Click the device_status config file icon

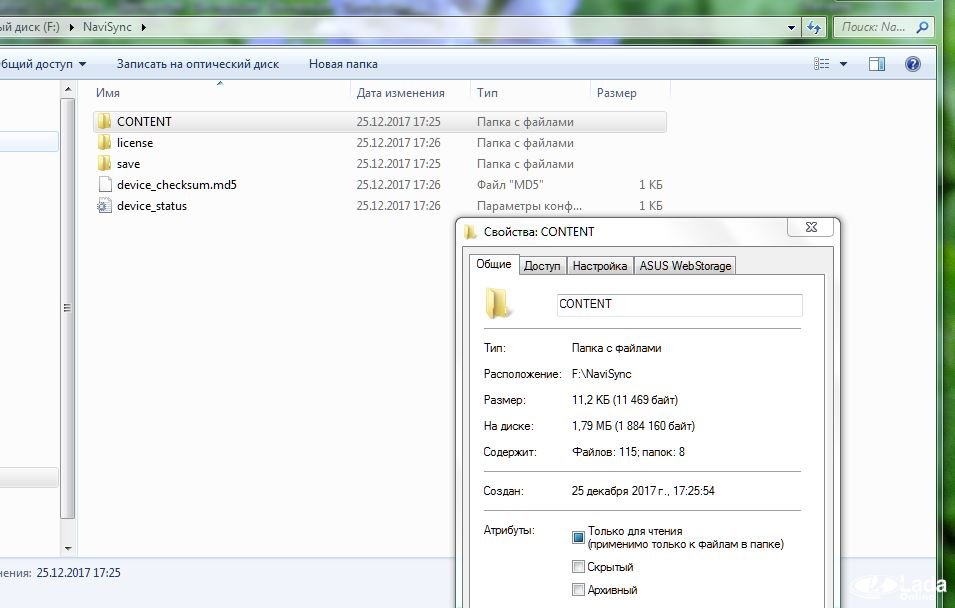(x=104, y=206)
